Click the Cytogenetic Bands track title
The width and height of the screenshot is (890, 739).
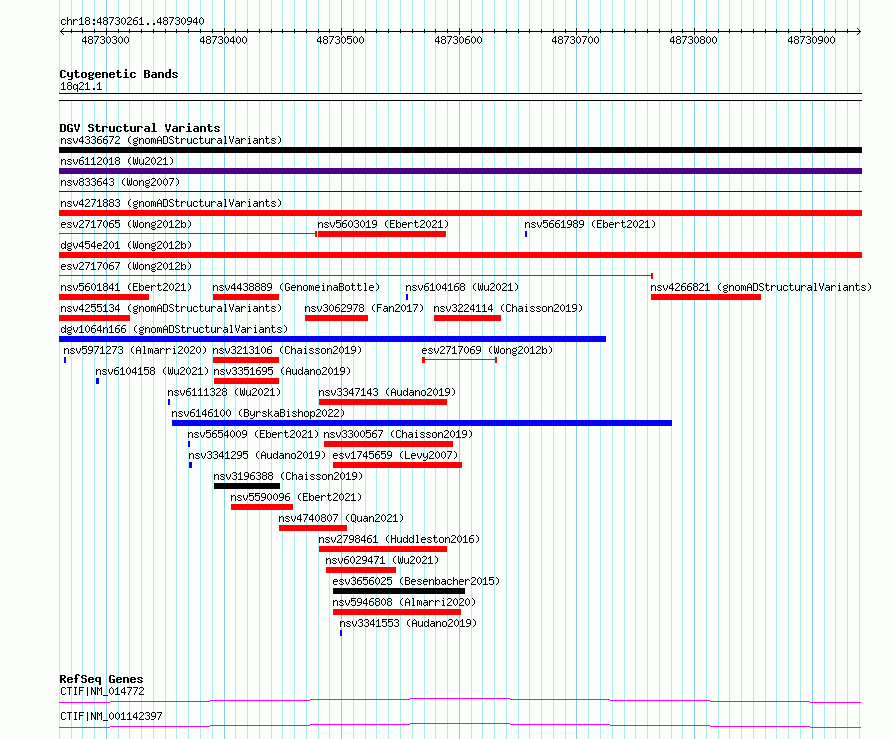tap(119, 74)
